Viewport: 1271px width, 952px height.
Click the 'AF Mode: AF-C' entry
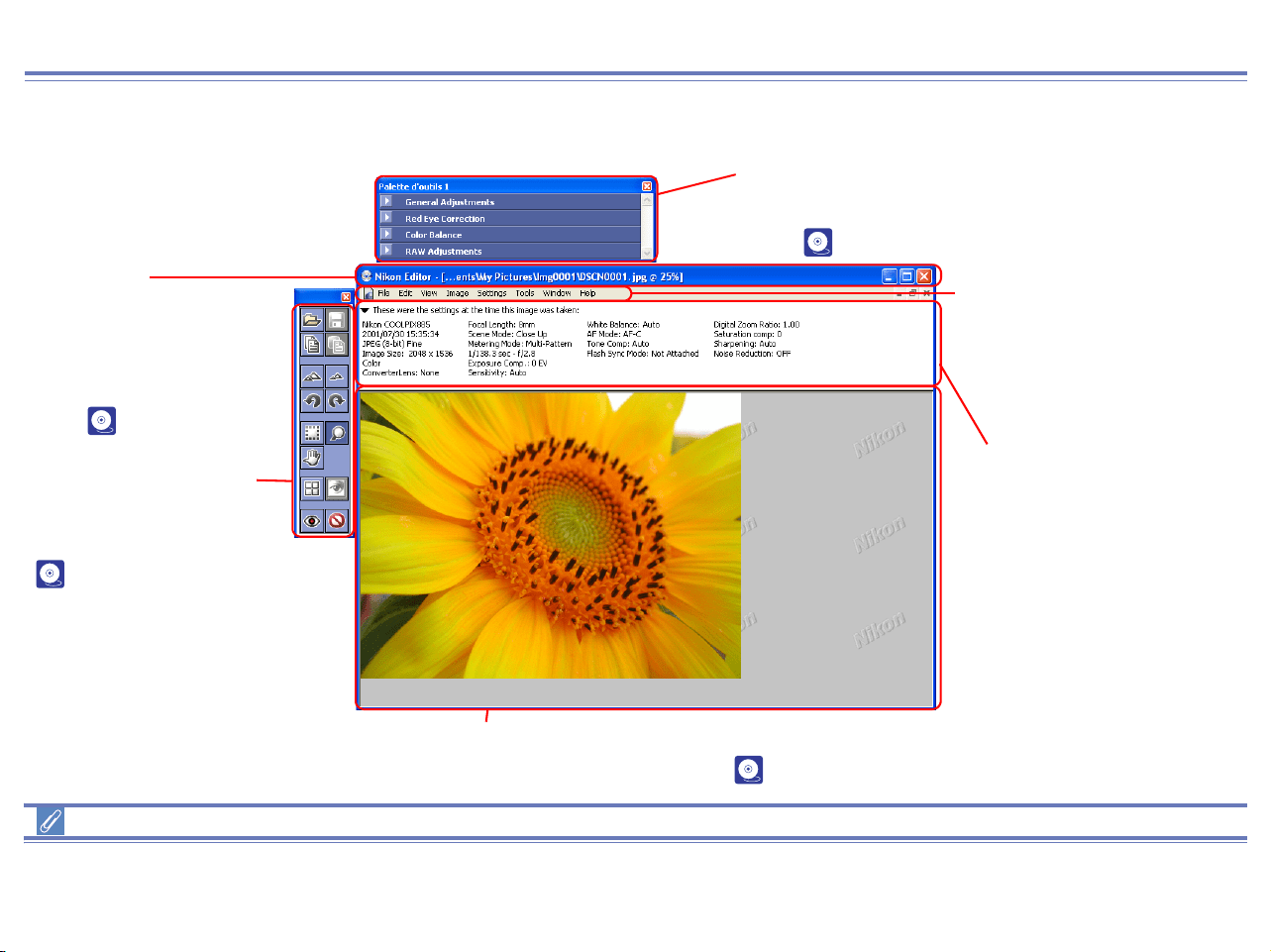pos(614,334)
